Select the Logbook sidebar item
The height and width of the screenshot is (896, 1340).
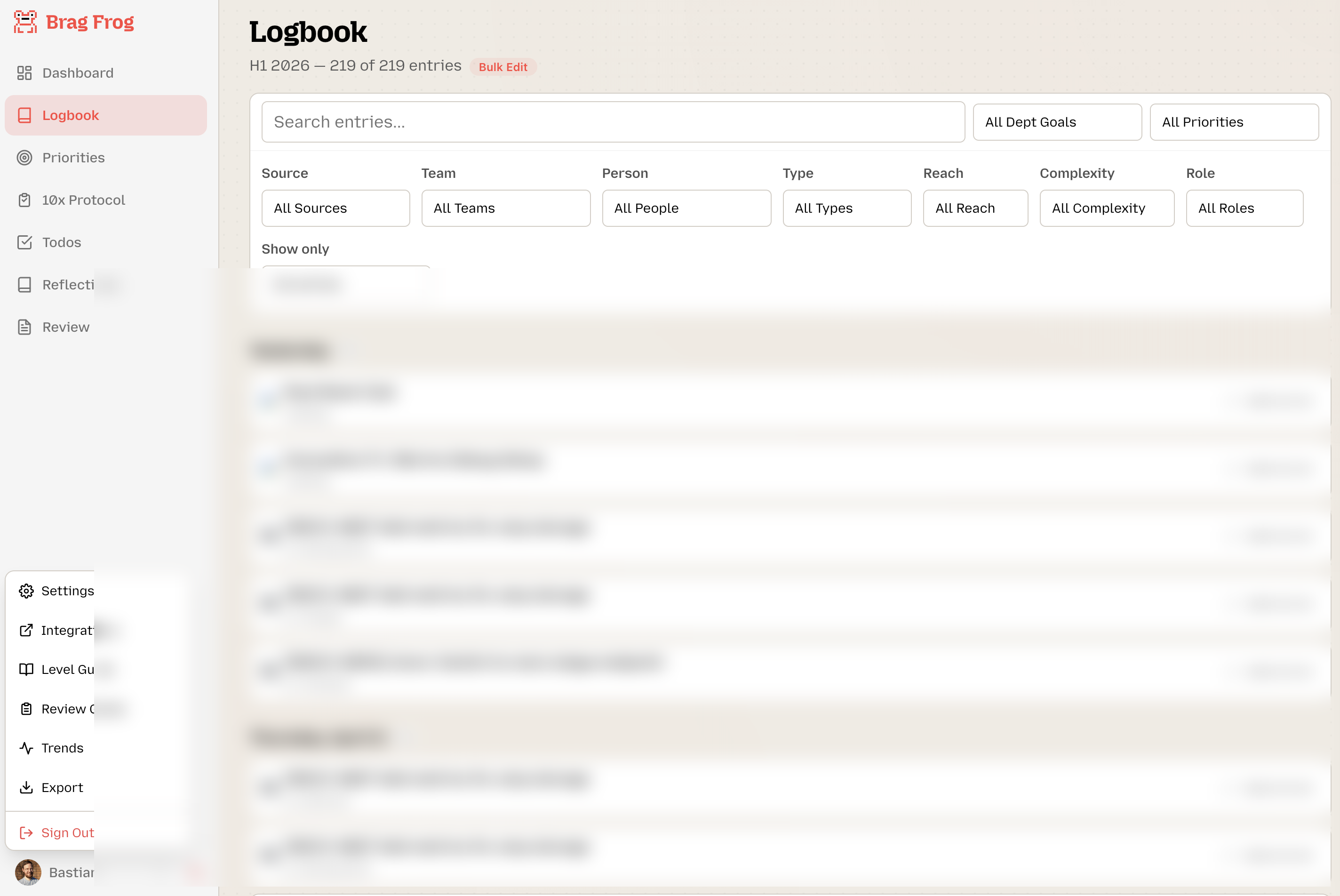tap(106, 115)
